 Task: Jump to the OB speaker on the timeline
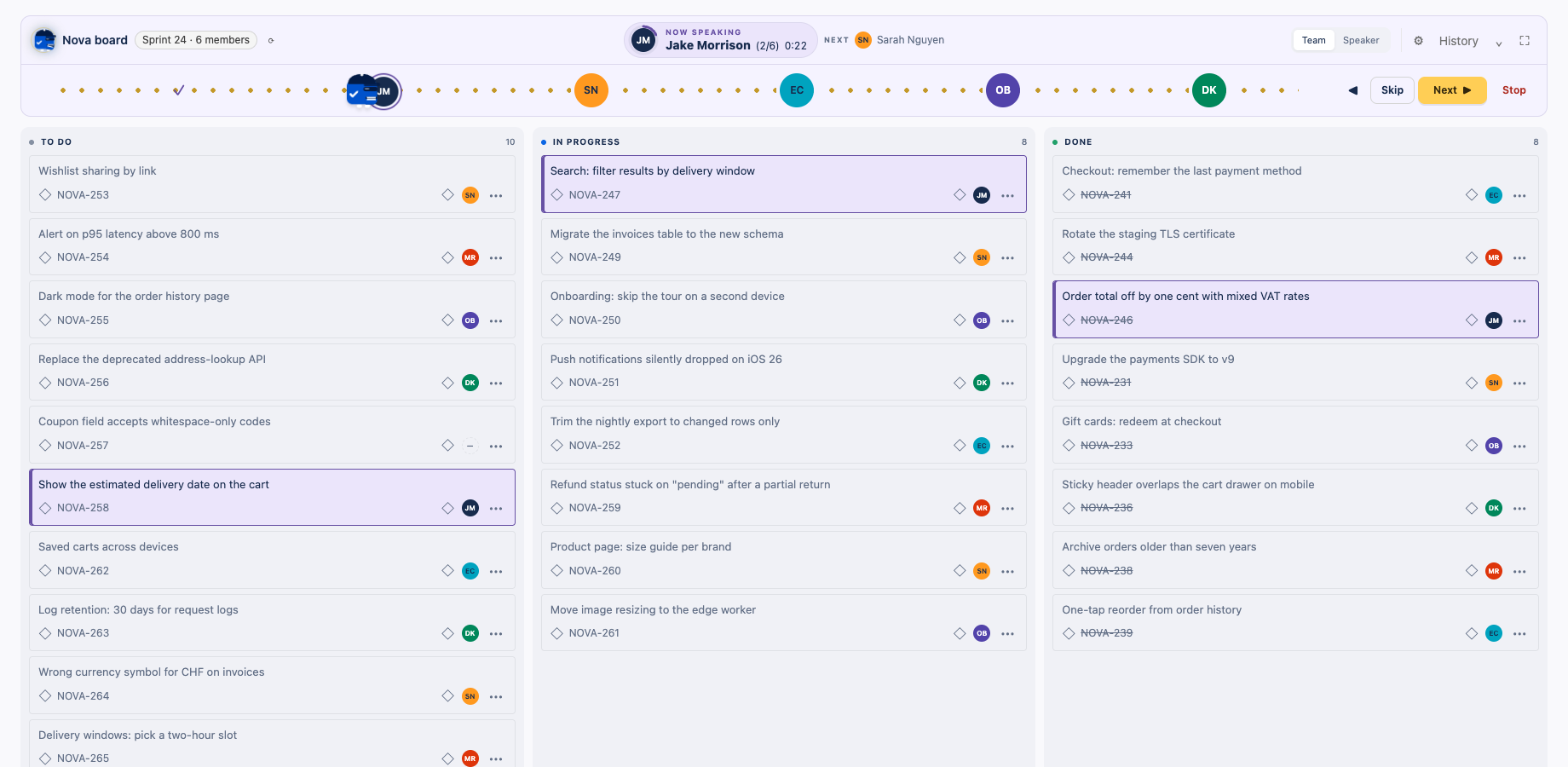pos(1003,90)
